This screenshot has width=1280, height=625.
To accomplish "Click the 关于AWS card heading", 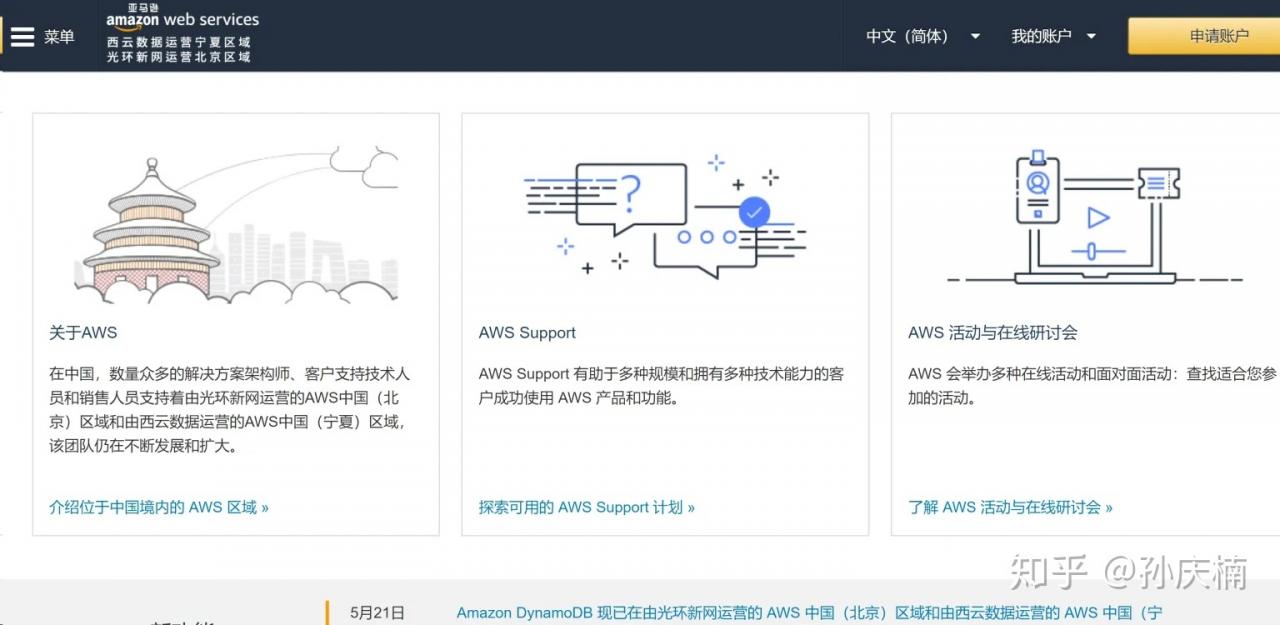I will tap(83, 333).
